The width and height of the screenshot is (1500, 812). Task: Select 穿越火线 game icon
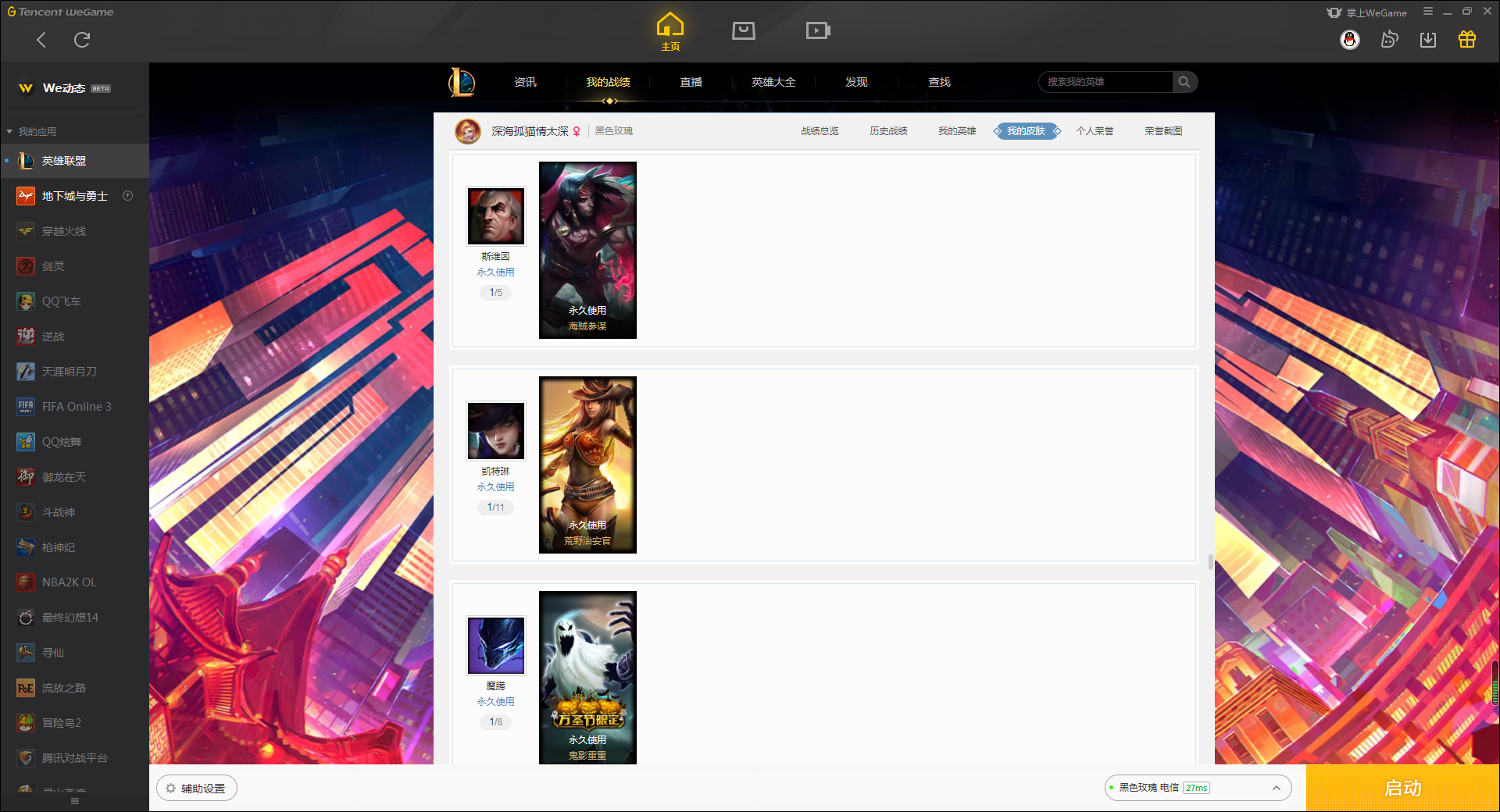coord(26,231)
